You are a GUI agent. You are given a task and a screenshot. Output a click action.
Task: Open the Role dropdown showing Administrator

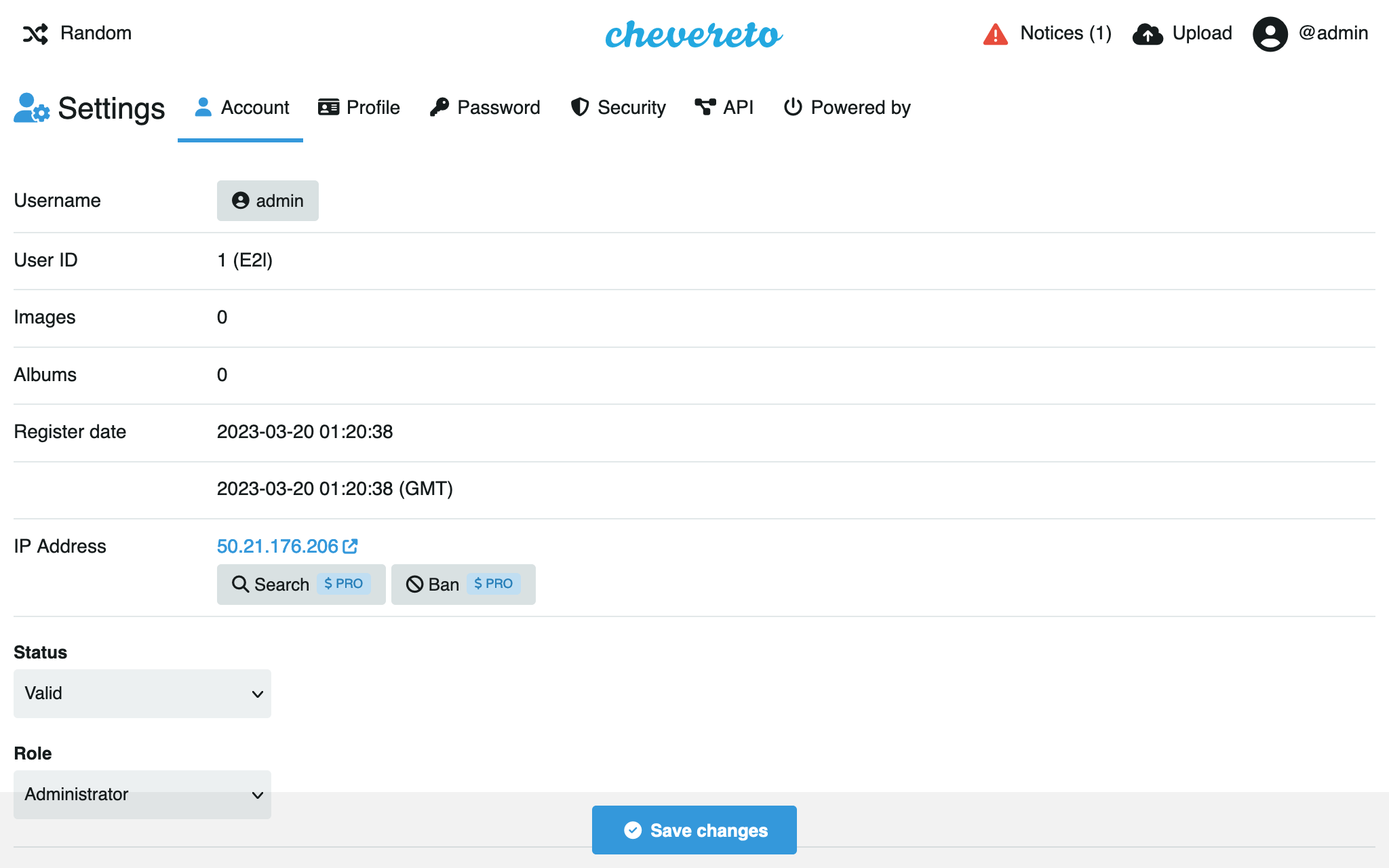pos(142,782)
